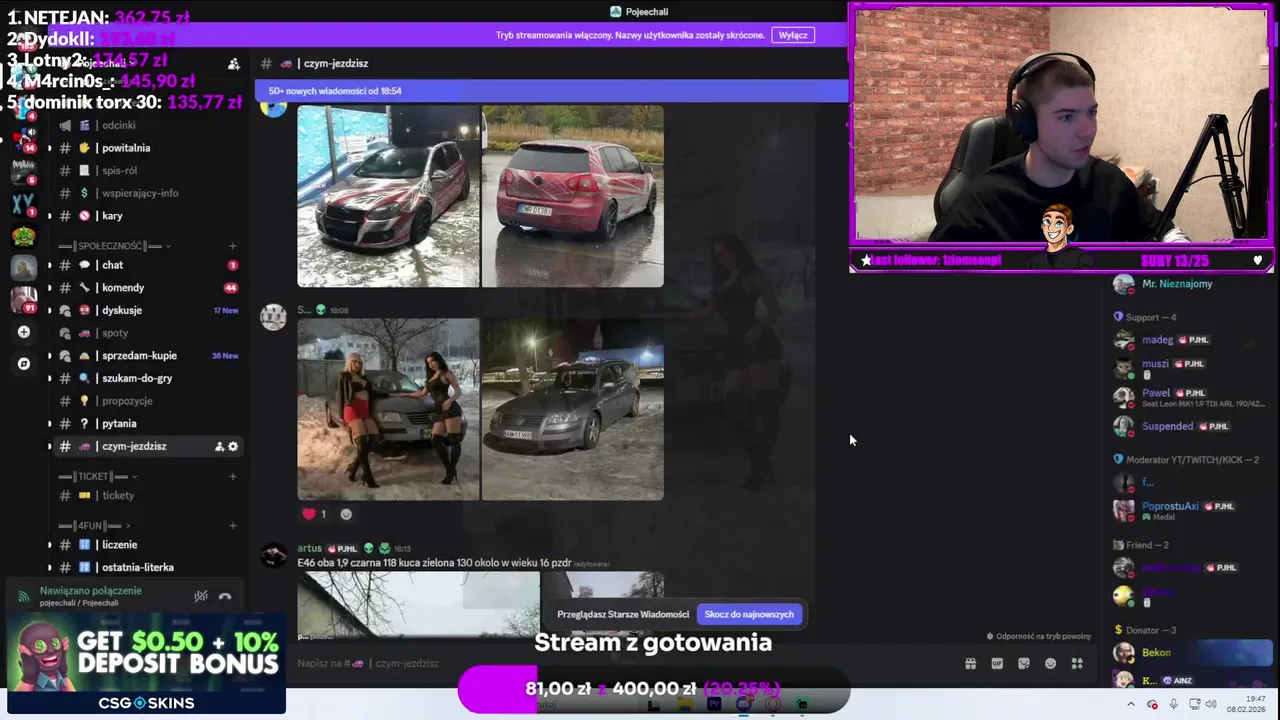This screenshot has height=720, width=1280.
Task: Add a reaction to the Passat photos message
Action: click(x=346, y=514)
